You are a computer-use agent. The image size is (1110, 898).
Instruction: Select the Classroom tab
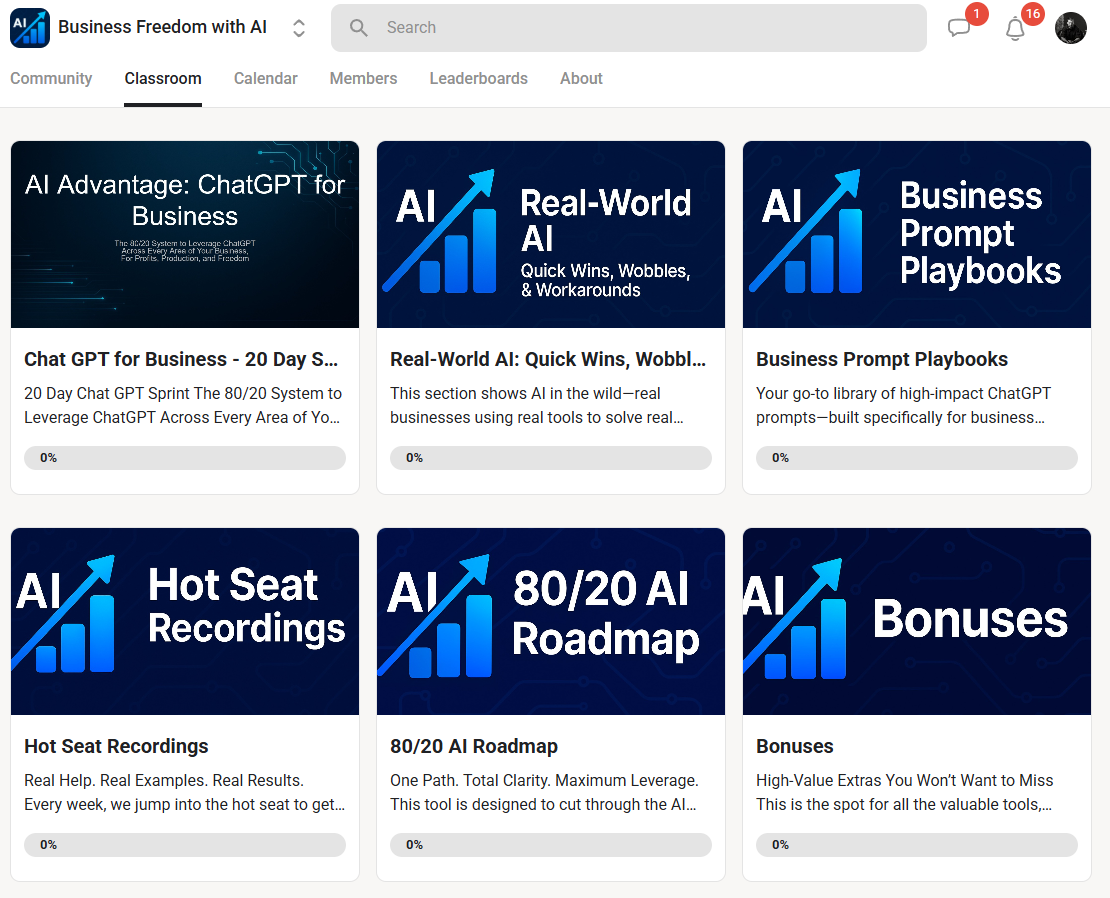pos(163,79)
